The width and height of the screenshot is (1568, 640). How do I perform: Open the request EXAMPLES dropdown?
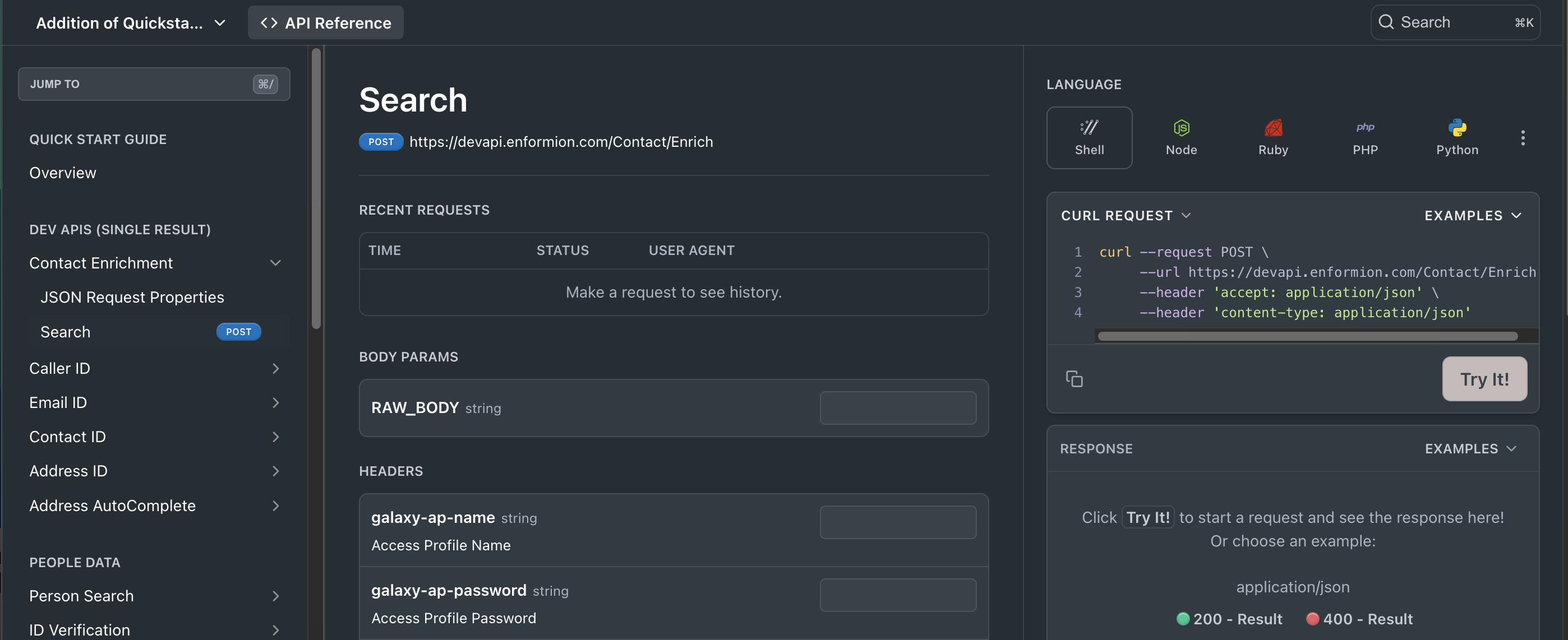(1473, 215)
